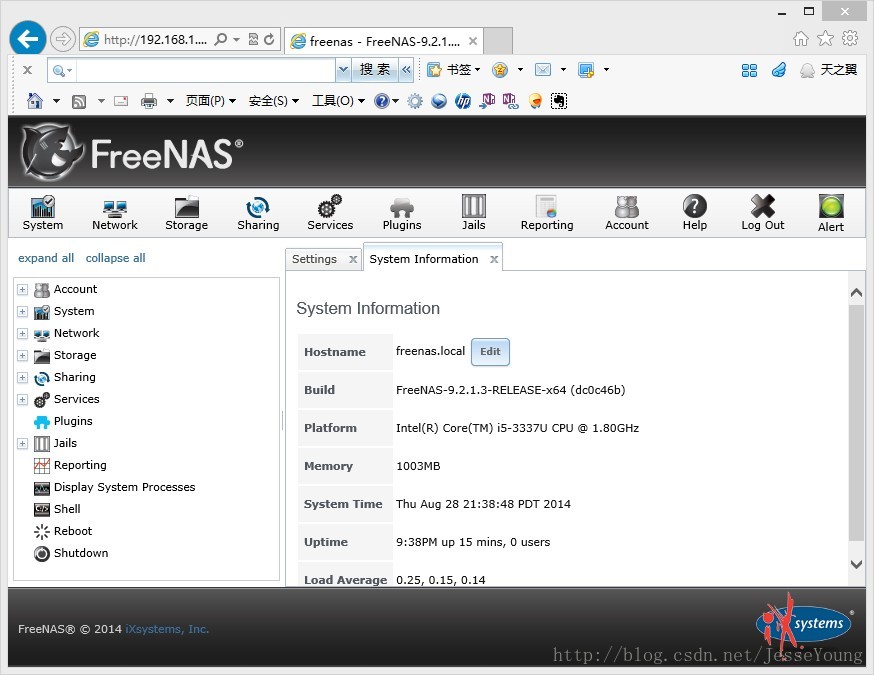This screenshot has height=675, width=874.
Task: Click the scroll up arrow of info panel
Action: (857, 292)
